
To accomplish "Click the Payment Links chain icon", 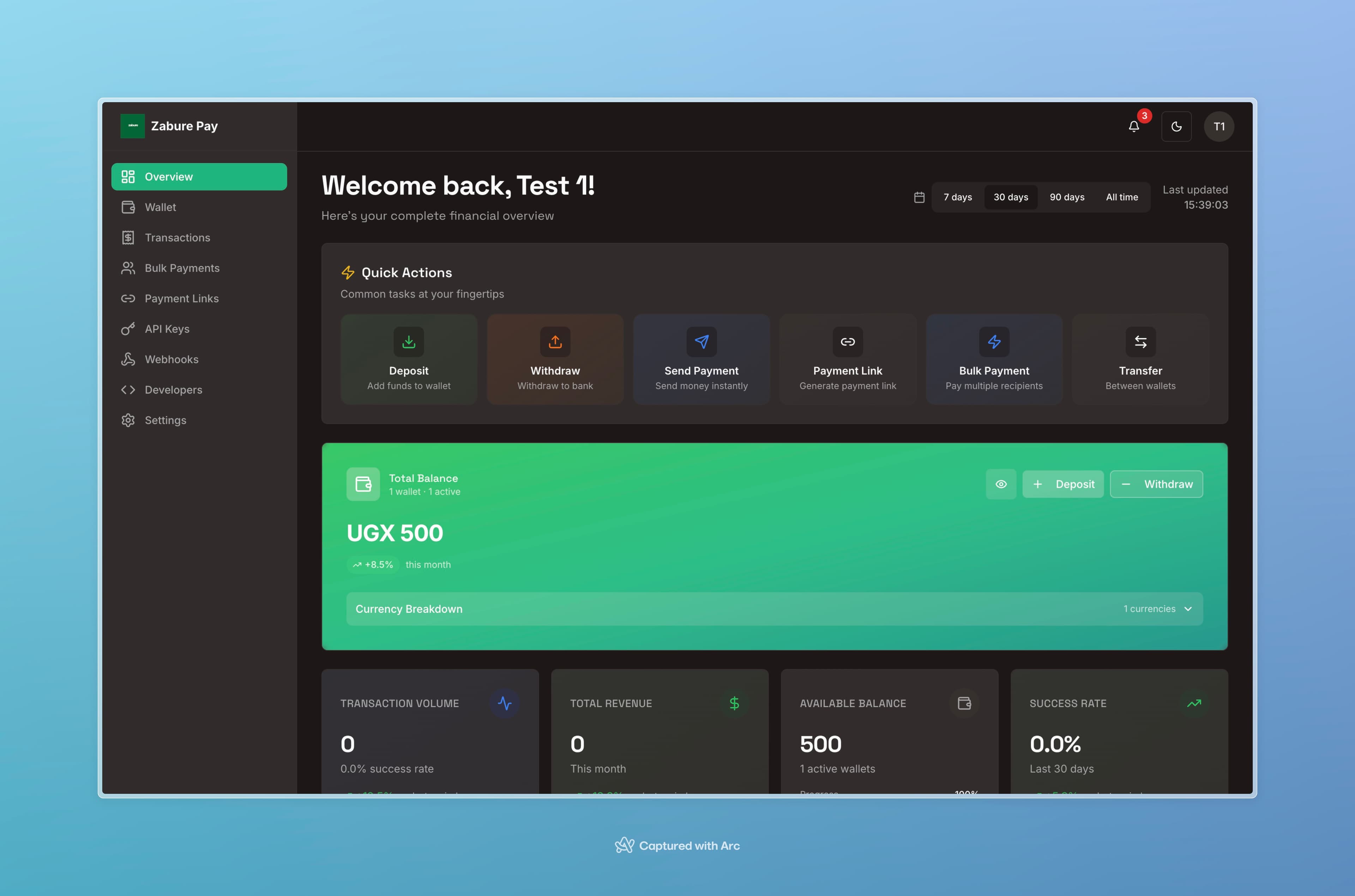I will [128, 298].
